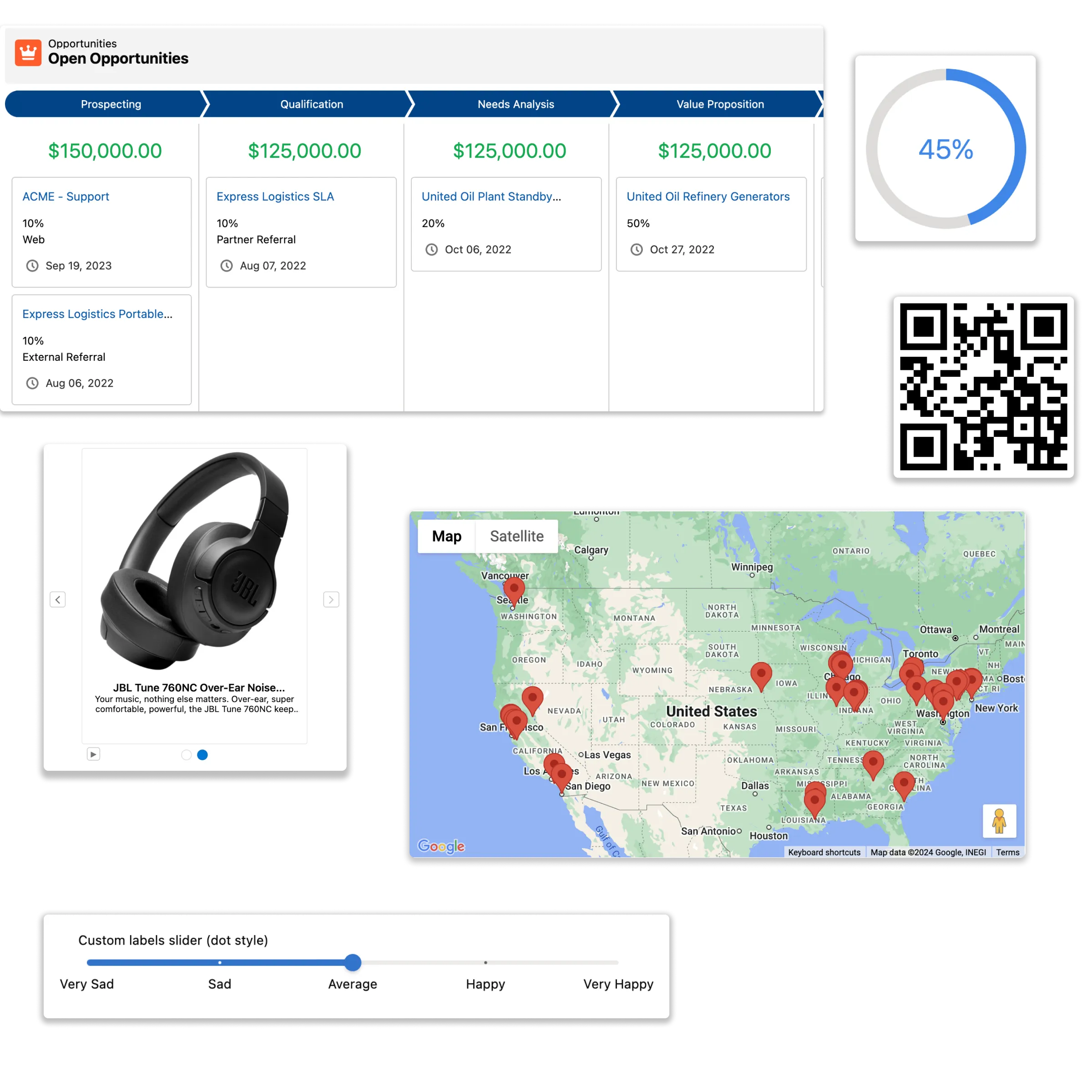Select the first carousel indicator dot
Screen dimensions: 1092x1092
[186, 754]
